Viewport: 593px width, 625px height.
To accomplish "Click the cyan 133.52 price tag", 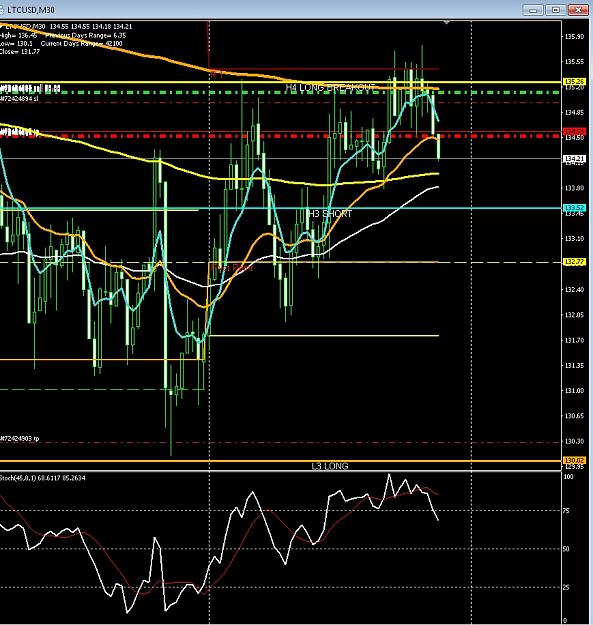I will click(574, 208).
